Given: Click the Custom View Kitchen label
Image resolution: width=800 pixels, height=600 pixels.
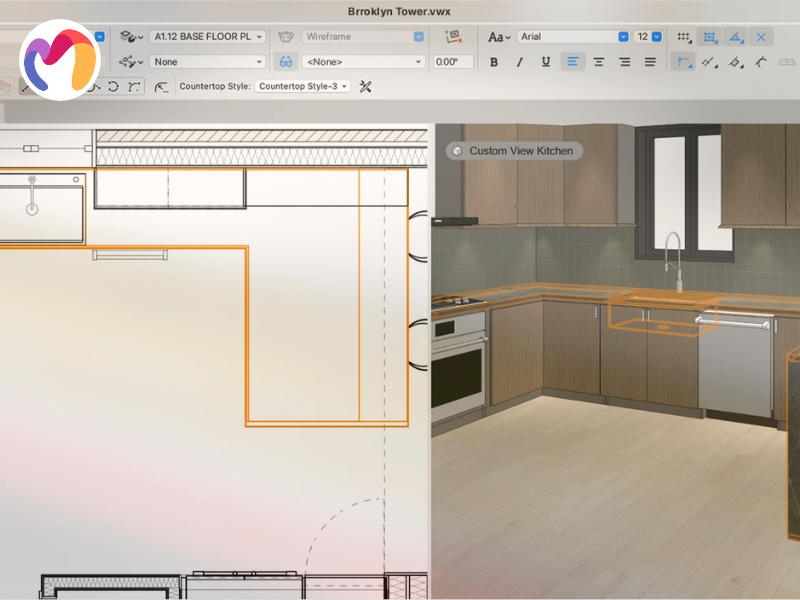Looking at the screenshot, I should pyautogui.click(x=514, y=151).
